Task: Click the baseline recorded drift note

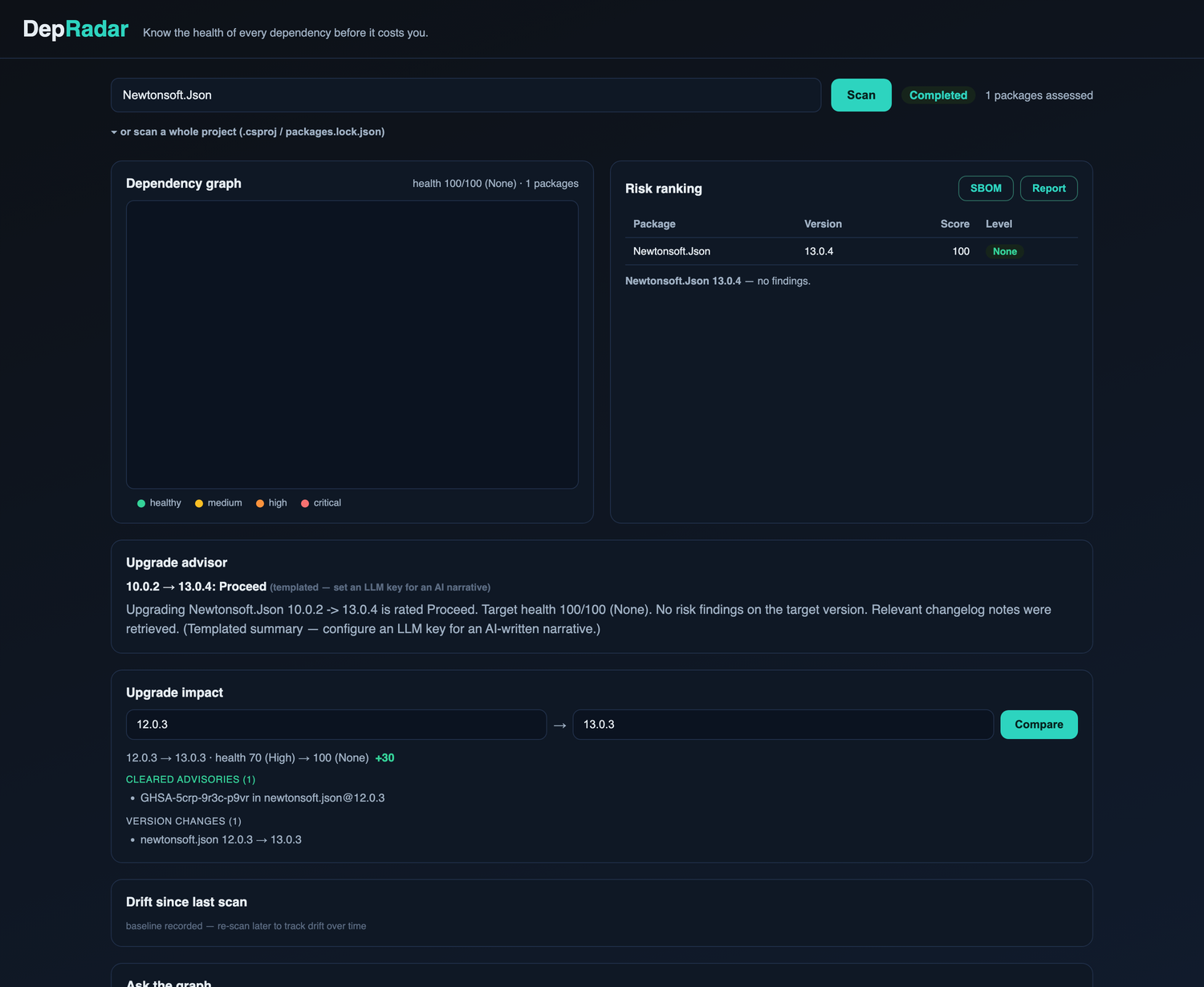Action: (x=246, y=926)
